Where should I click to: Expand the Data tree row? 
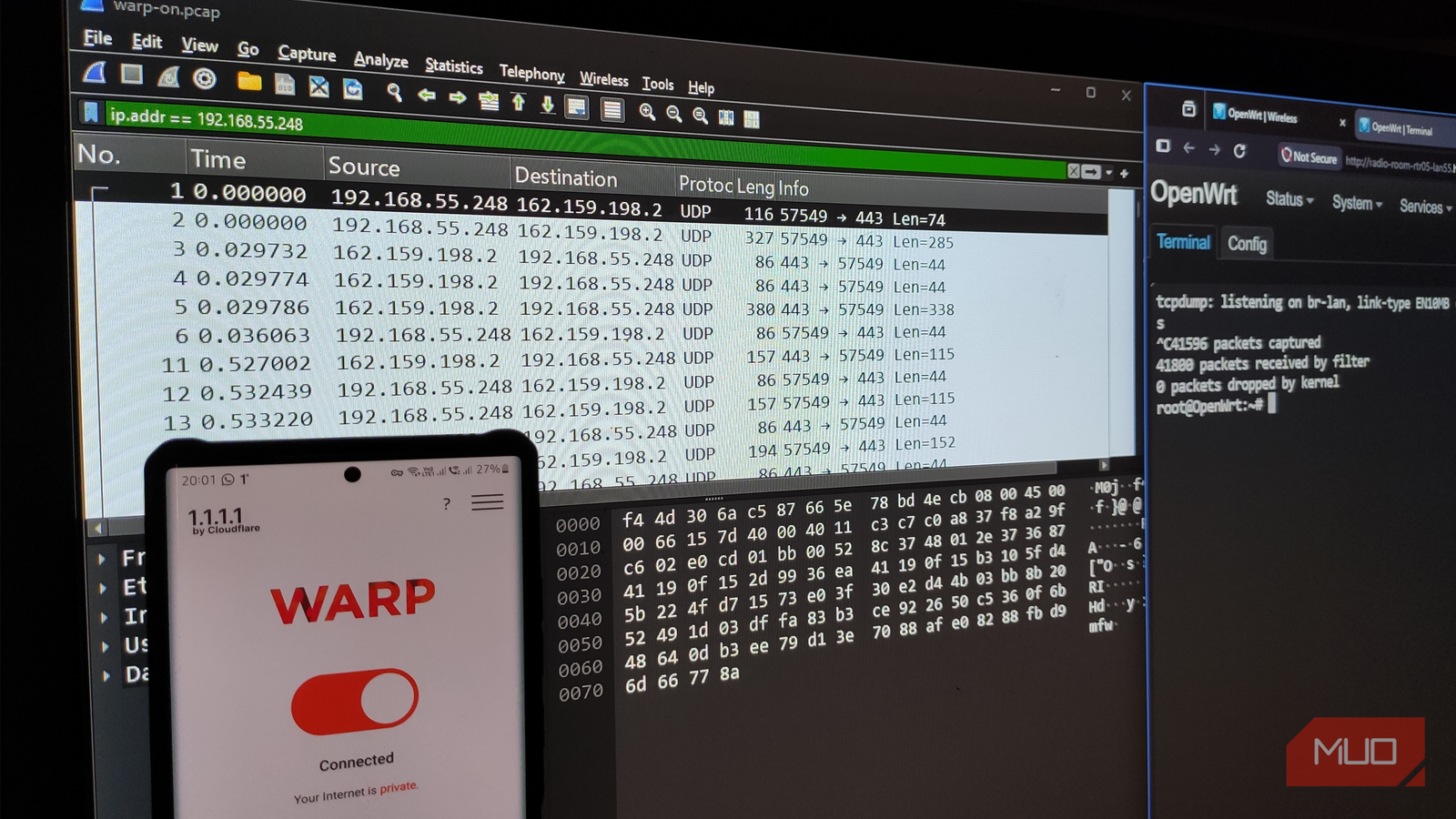(106, 675)
